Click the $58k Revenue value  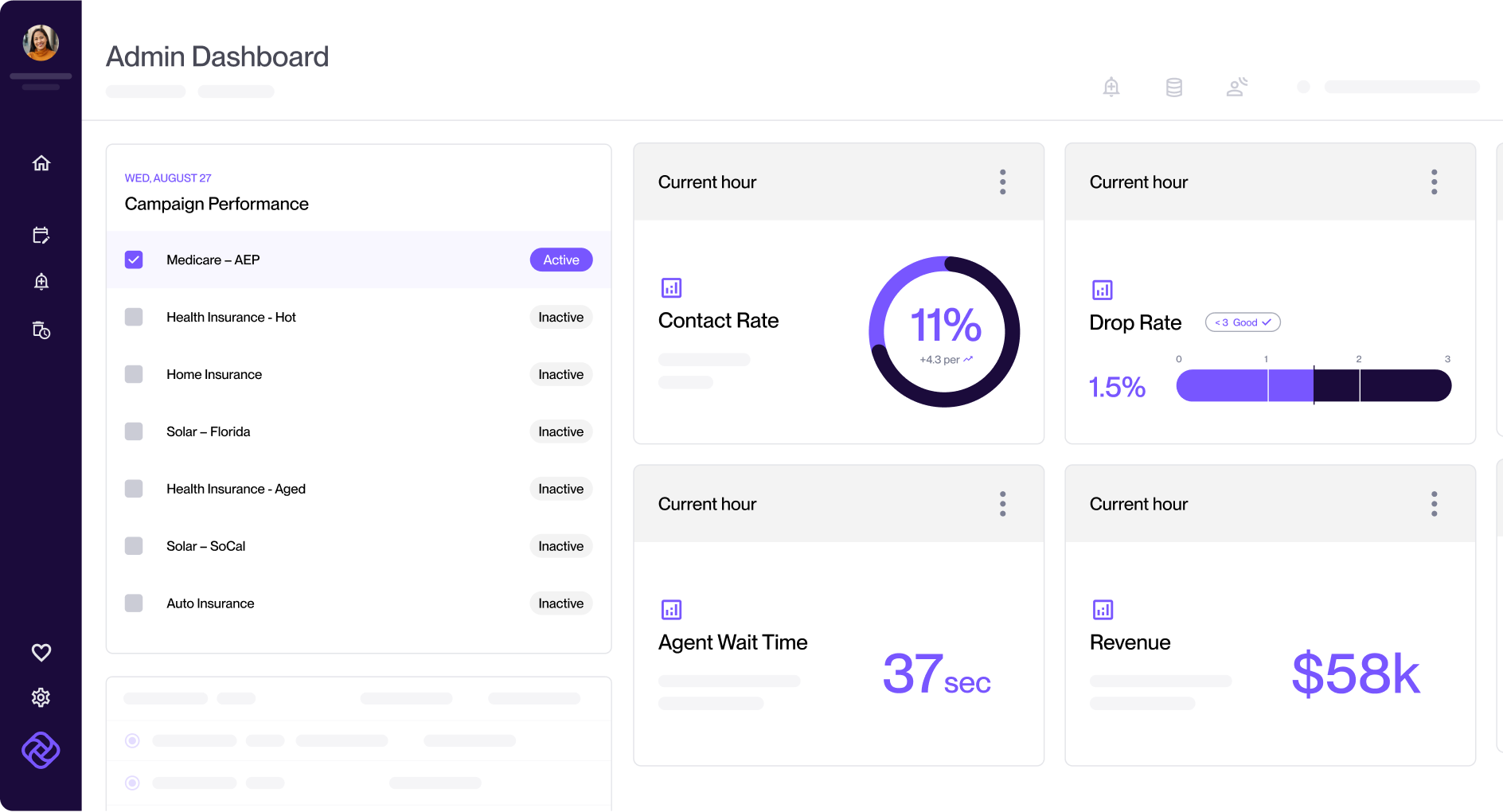tap(1356, 673)
